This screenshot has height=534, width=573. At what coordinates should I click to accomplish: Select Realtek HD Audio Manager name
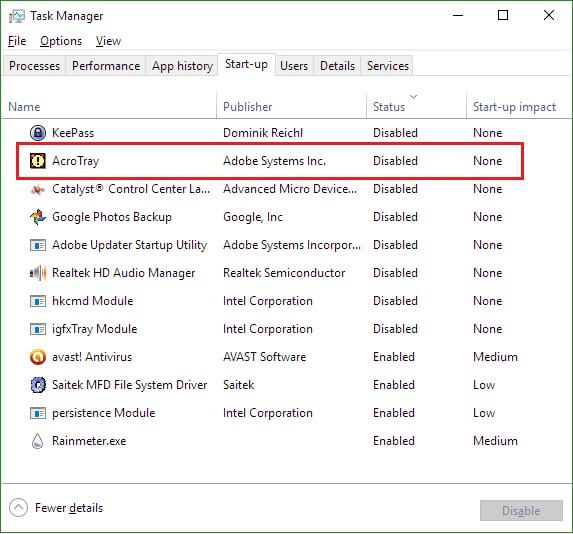point(123,273)
